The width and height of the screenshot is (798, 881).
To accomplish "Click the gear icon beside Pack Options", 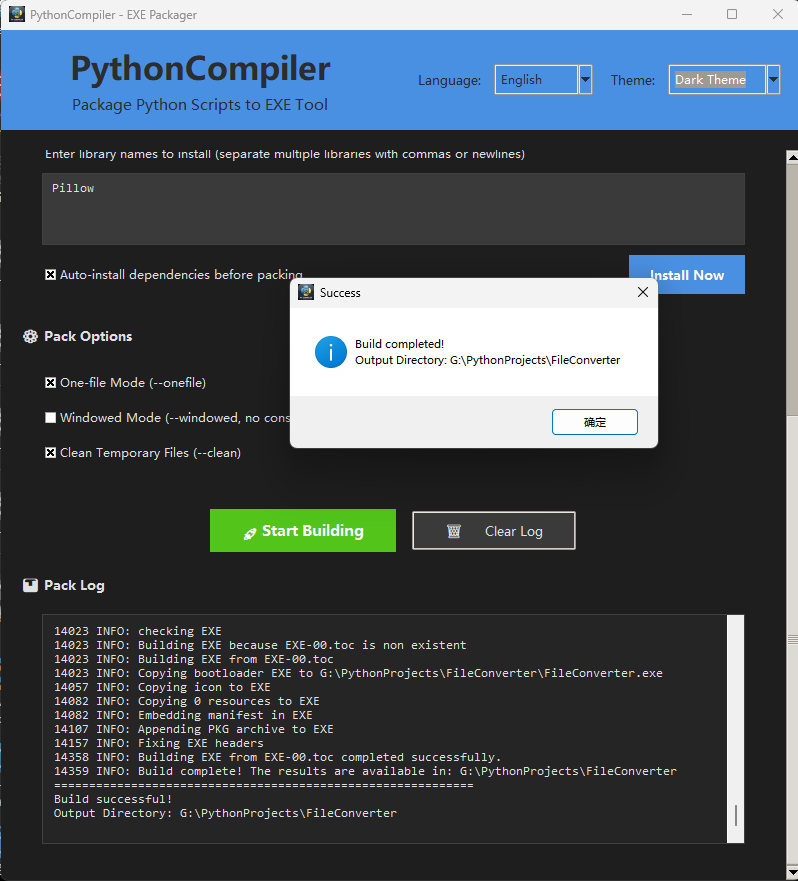I will [x=30, y=337].
